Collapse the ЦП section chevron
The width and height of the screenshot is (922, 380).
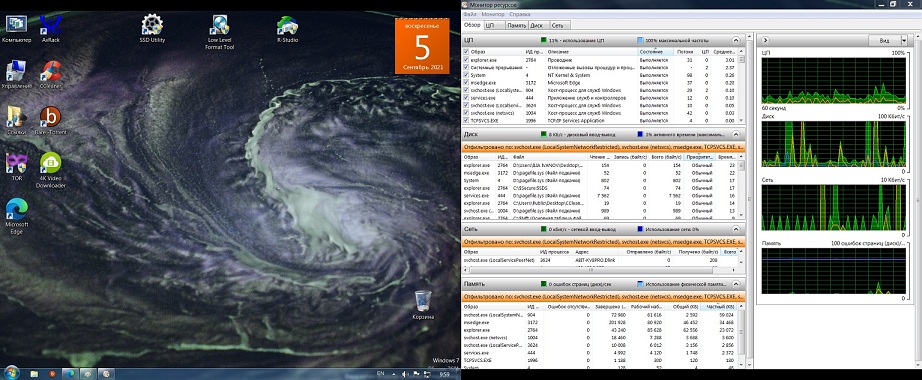point(736,40)
